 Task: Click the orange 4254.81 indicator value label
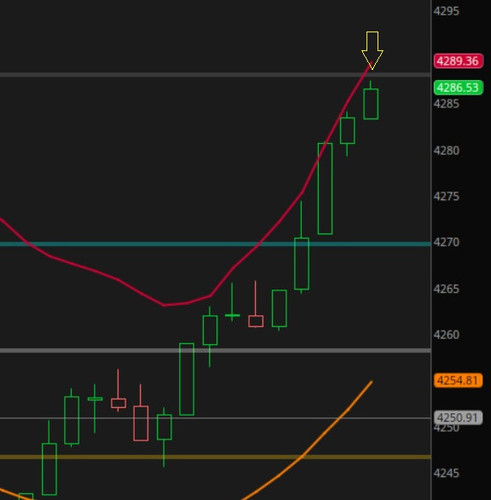coord(458,380)
